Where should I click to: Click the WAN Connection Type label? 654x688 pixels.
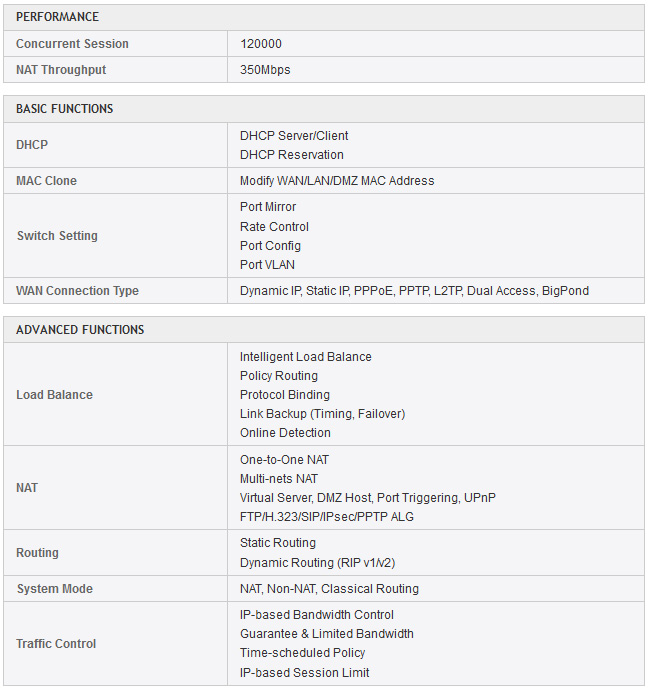coord(77,291)
